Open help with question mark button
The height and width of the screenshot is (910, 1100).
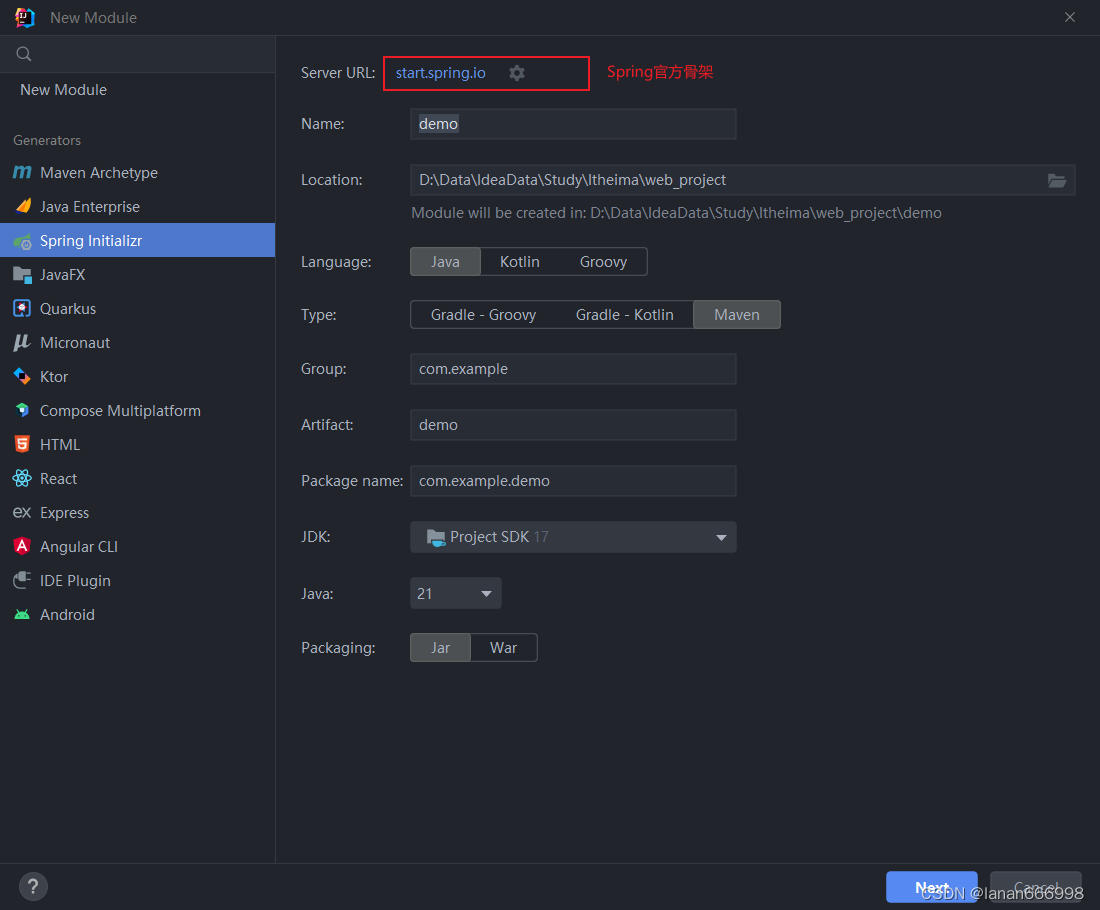[33, 886]
